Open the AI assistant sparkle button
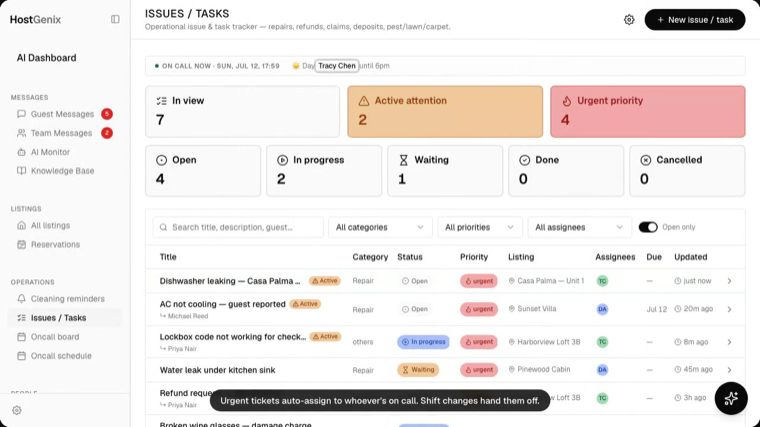The image size is (760, 427). [x=731, y=398]
